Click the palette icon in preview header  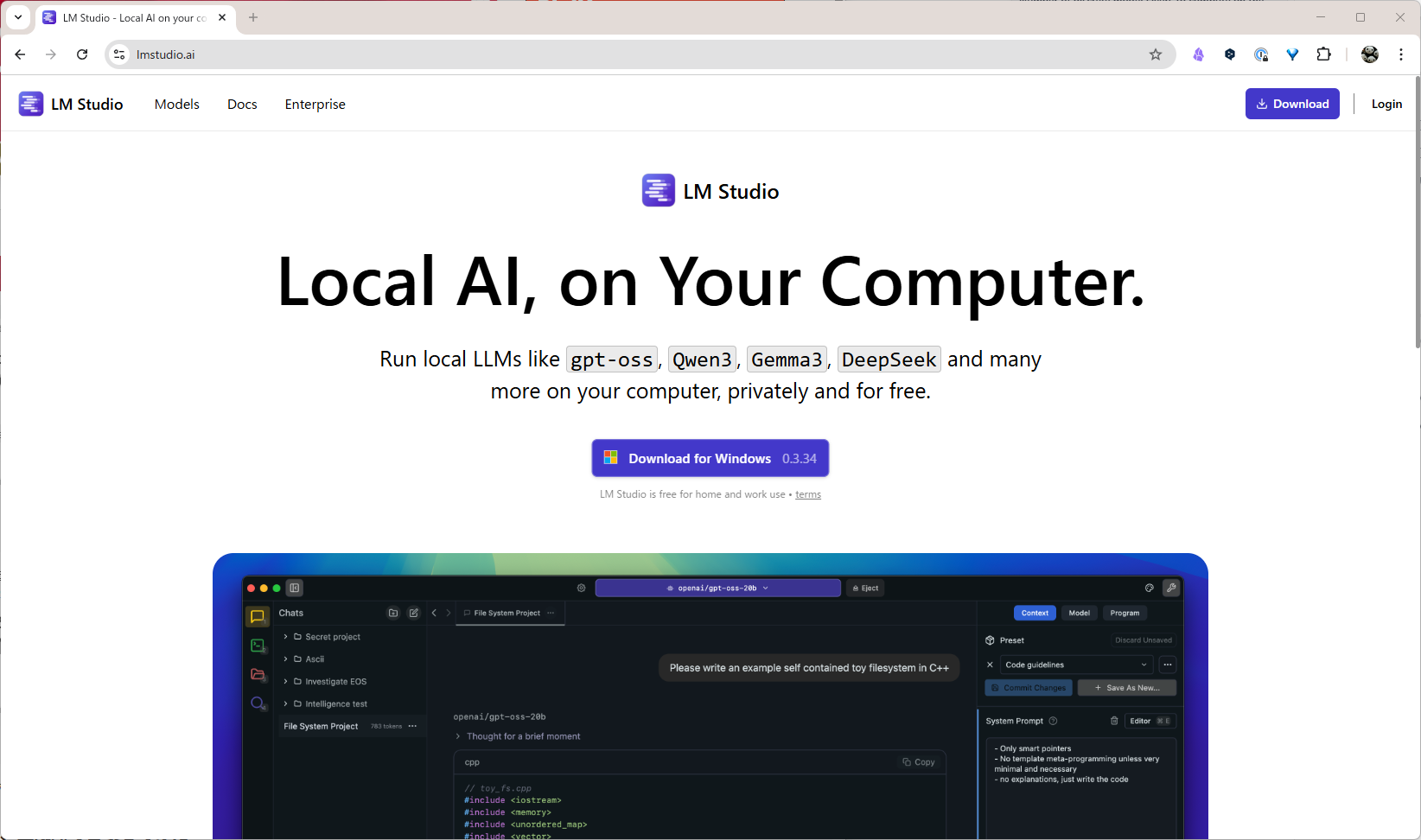coord(1150,588)
